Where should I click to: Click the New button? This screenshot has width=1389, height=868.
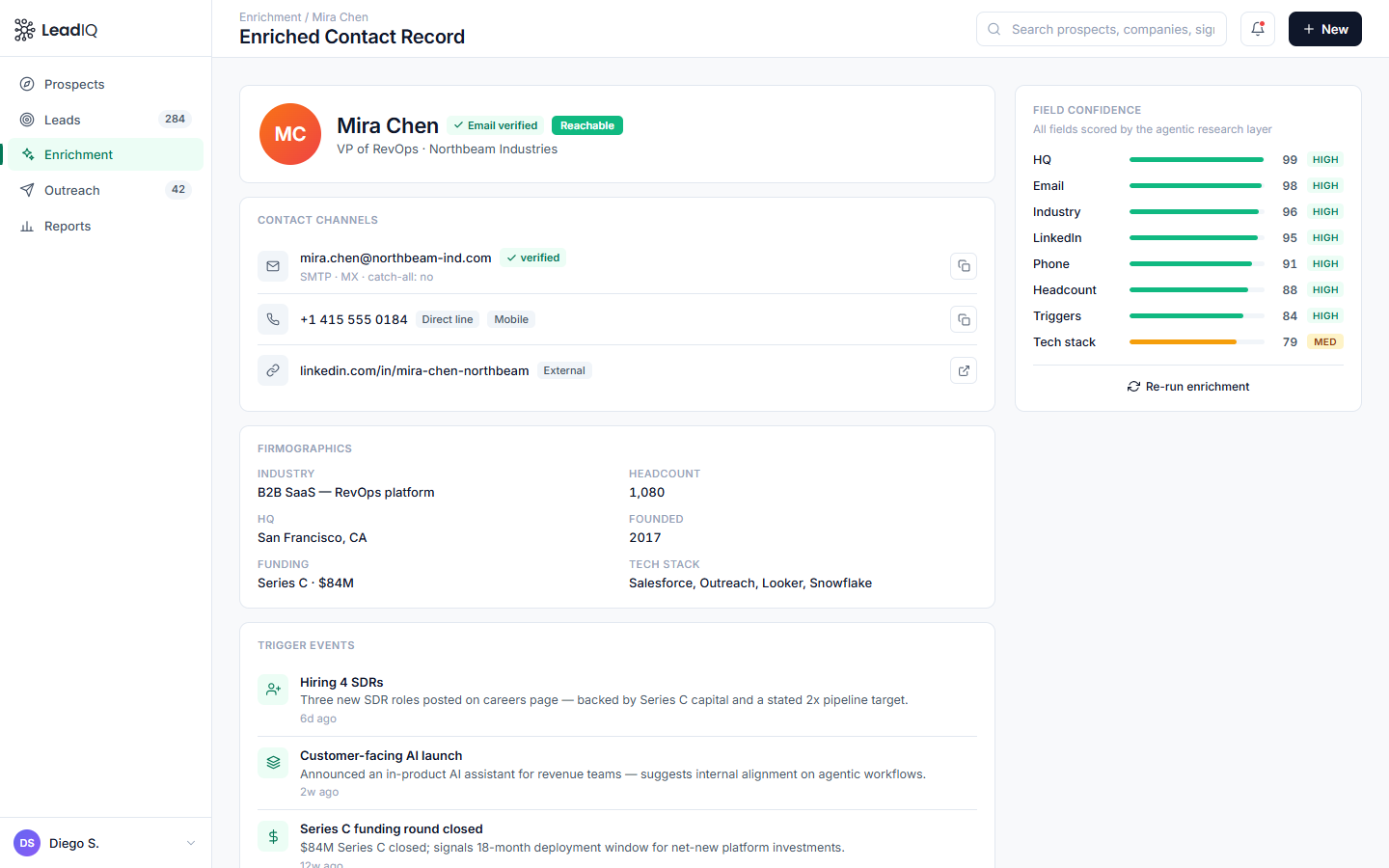pos(1325,29)
